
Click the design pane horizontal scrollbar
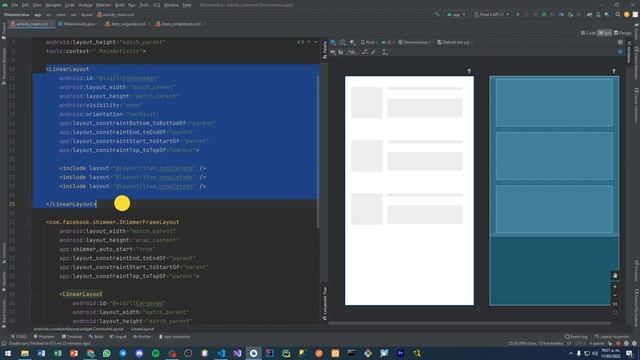pos(469,323)
